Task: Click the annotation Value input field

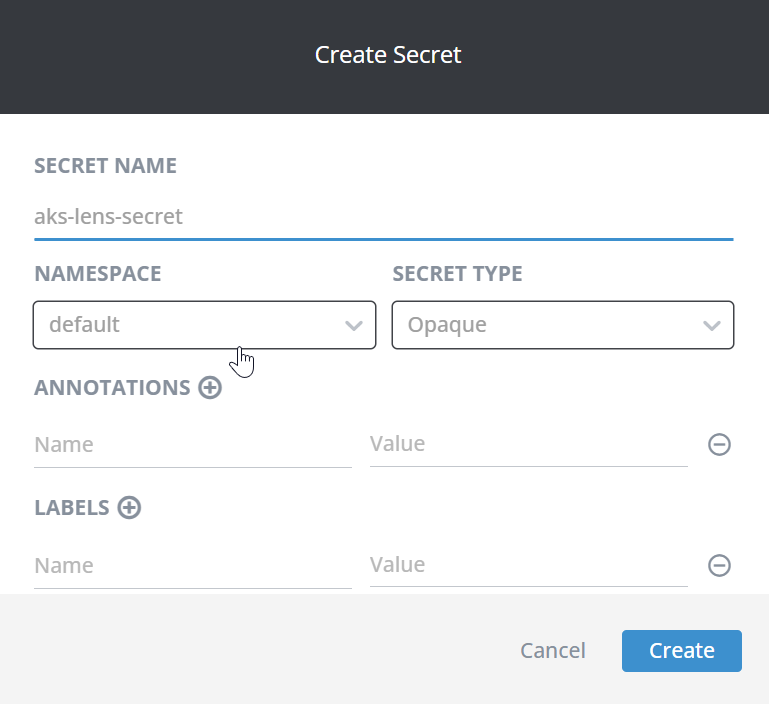Action: tap(528, 444)
